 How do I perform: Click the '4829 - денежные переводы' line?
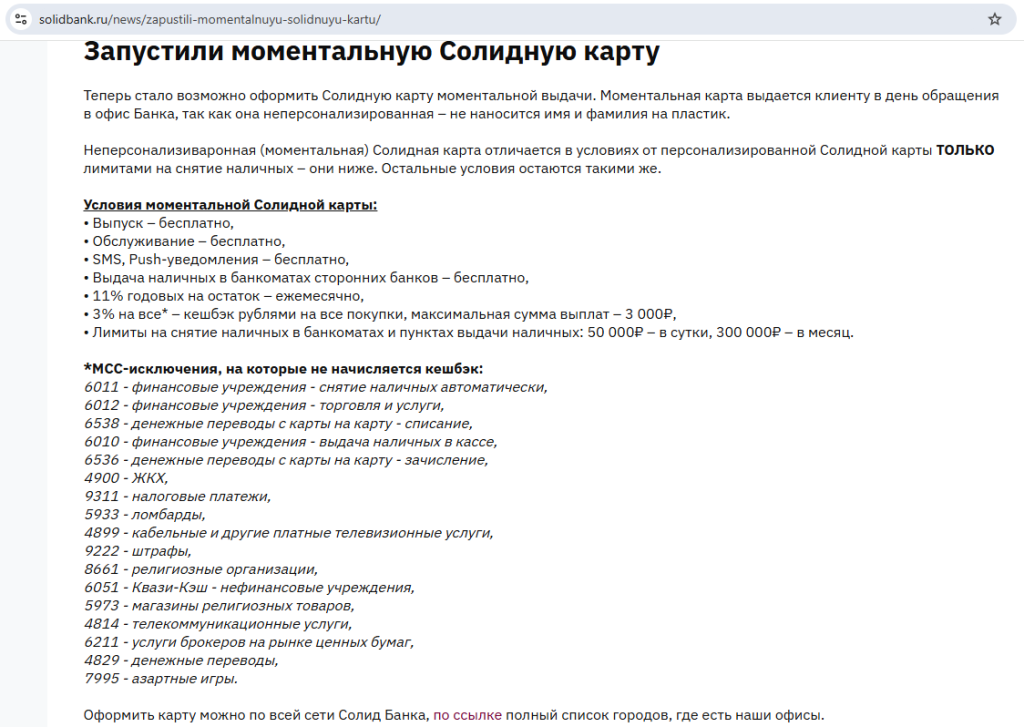coord(181,662)
